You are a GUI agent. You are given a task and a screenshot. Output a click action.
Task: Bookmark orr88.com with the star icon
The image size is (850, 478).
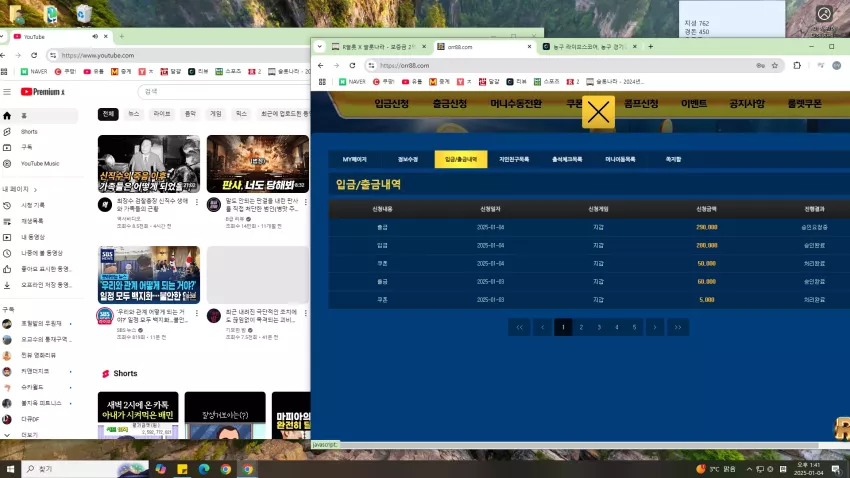pyautogui.click(x=775, y=66)
